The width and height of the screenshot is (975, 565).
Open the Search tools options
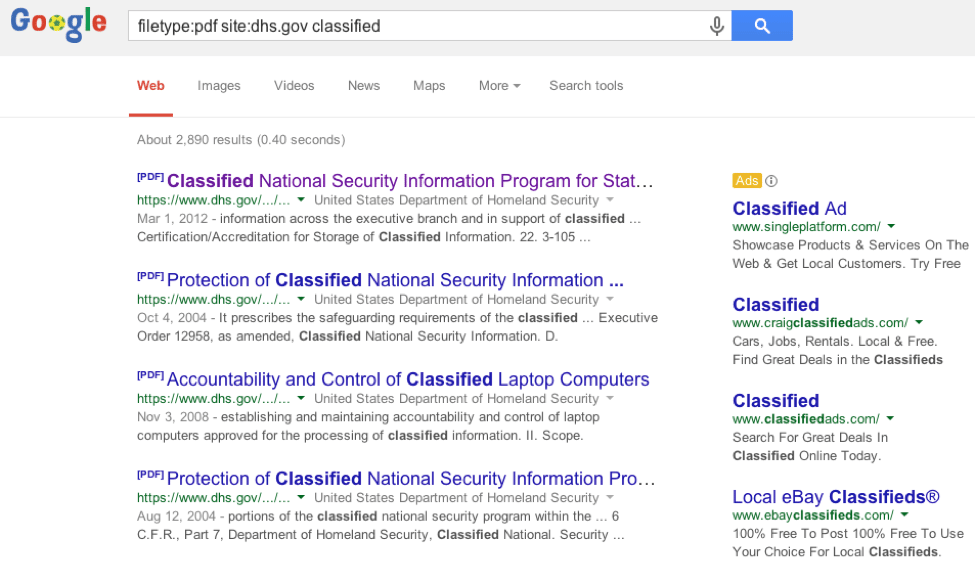click(x=586, y=86)
